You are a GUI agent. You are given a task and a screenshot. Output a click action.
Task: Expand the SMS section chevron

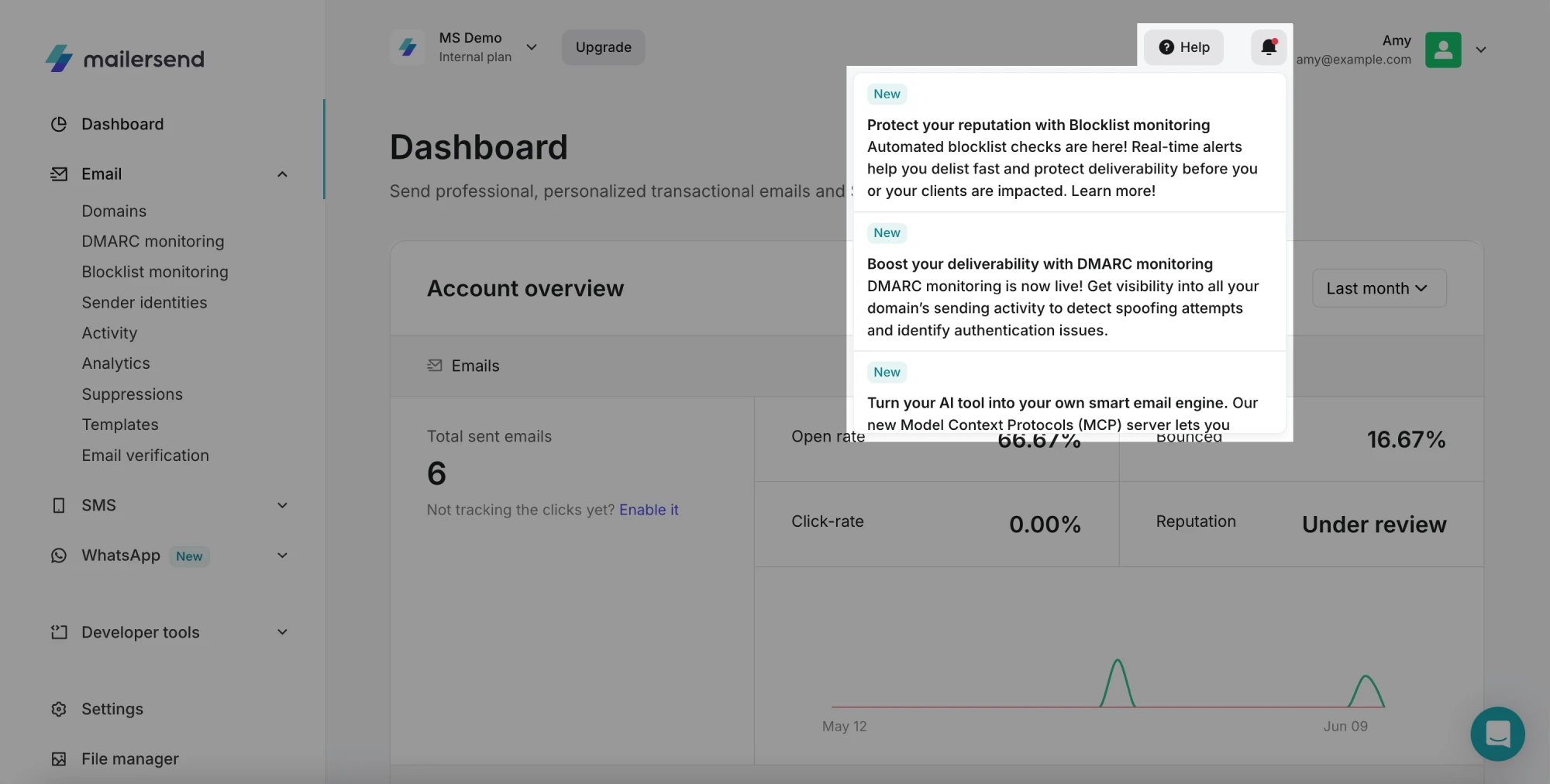tap(283, 505)
